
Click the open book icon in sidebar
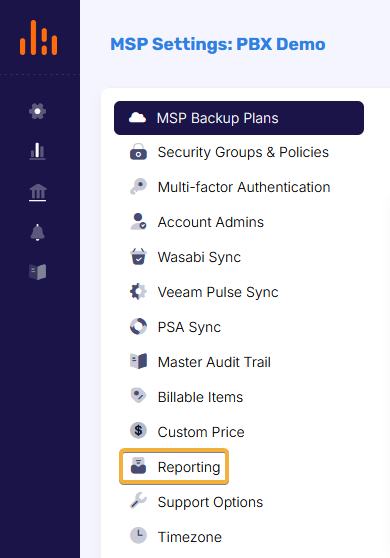pos(37,272)
